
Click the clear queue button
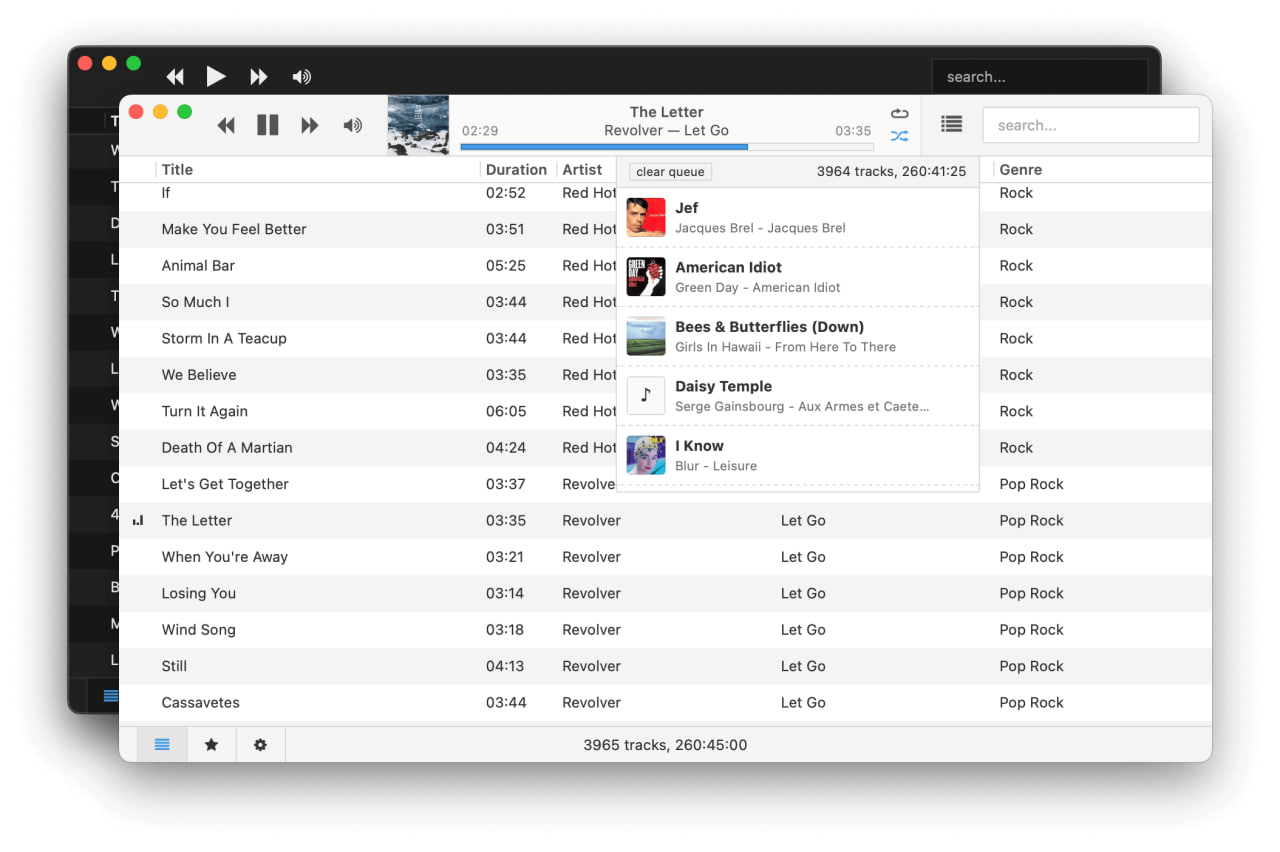[670, 172]
